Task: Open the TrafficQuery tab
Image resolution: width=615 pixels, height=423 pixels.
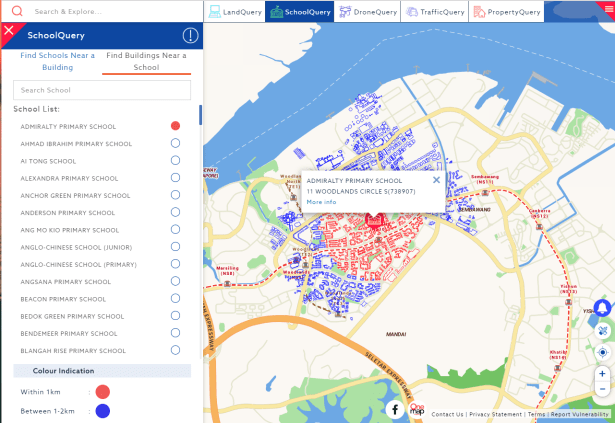Action: pos(435,12)
